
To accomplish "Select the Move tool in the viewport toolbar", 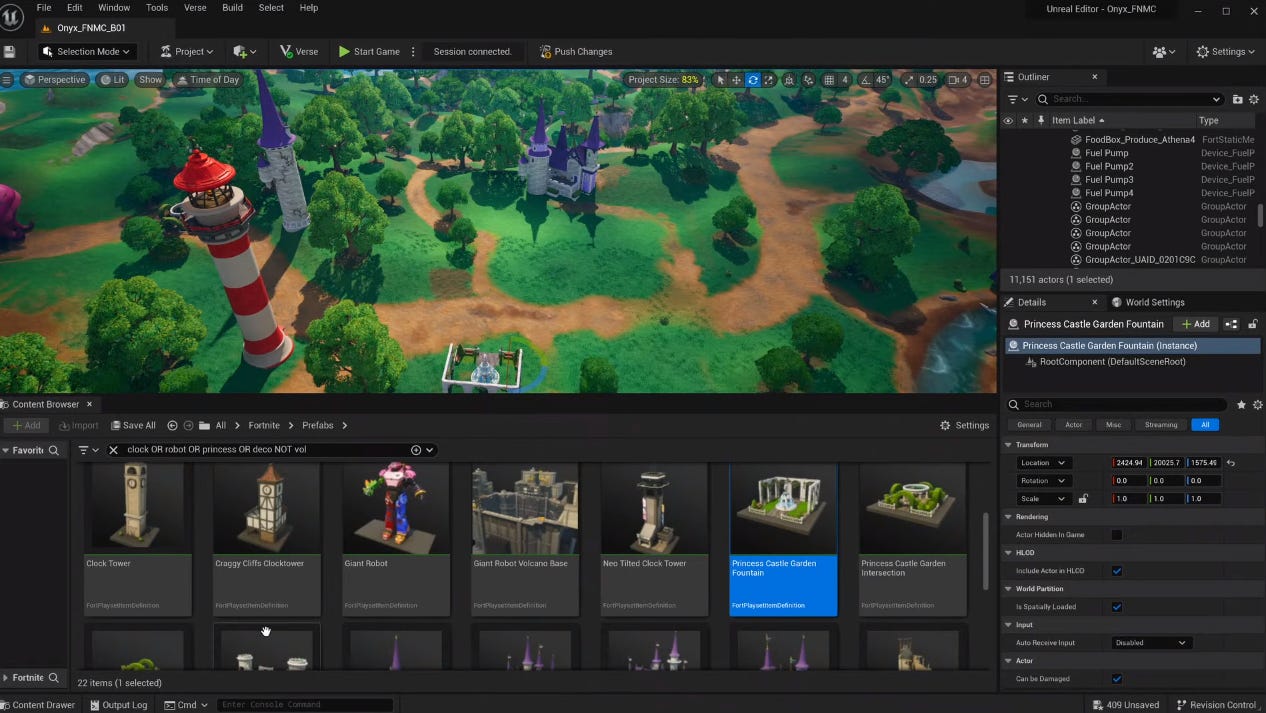I will pyautogui.click(x=737, y=78).
